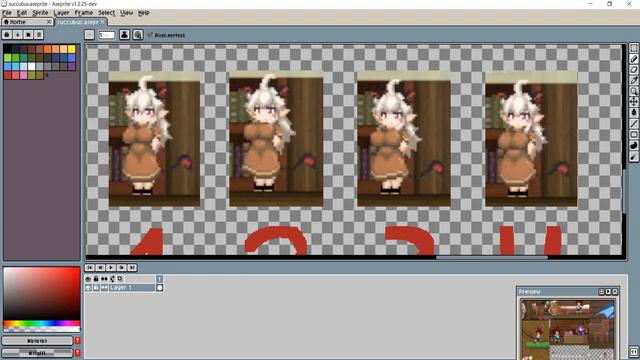Select the Eyedropper tool
Viewport: 640px width, 360px height.
point(634,80)
